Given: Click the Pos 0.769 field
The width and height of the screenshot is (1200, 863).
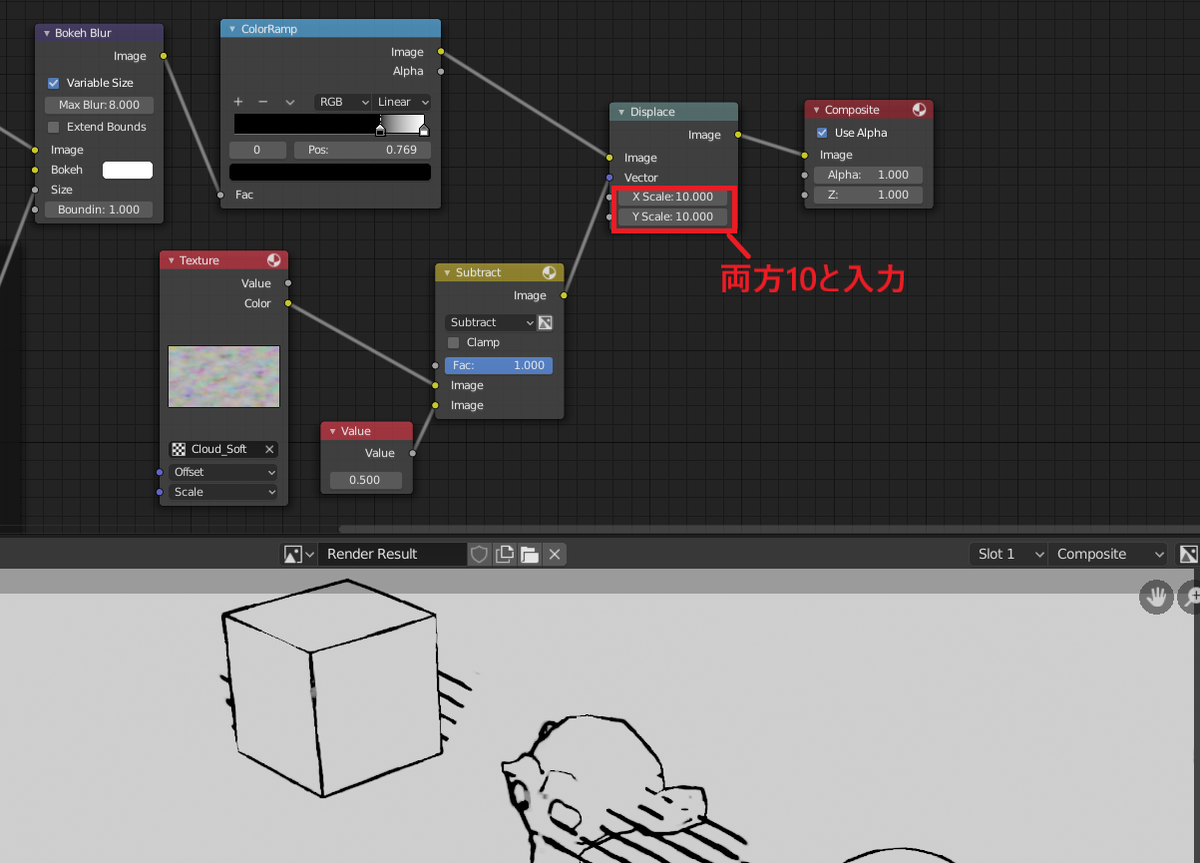Looking at the screenshot, I should click(362, 150).
